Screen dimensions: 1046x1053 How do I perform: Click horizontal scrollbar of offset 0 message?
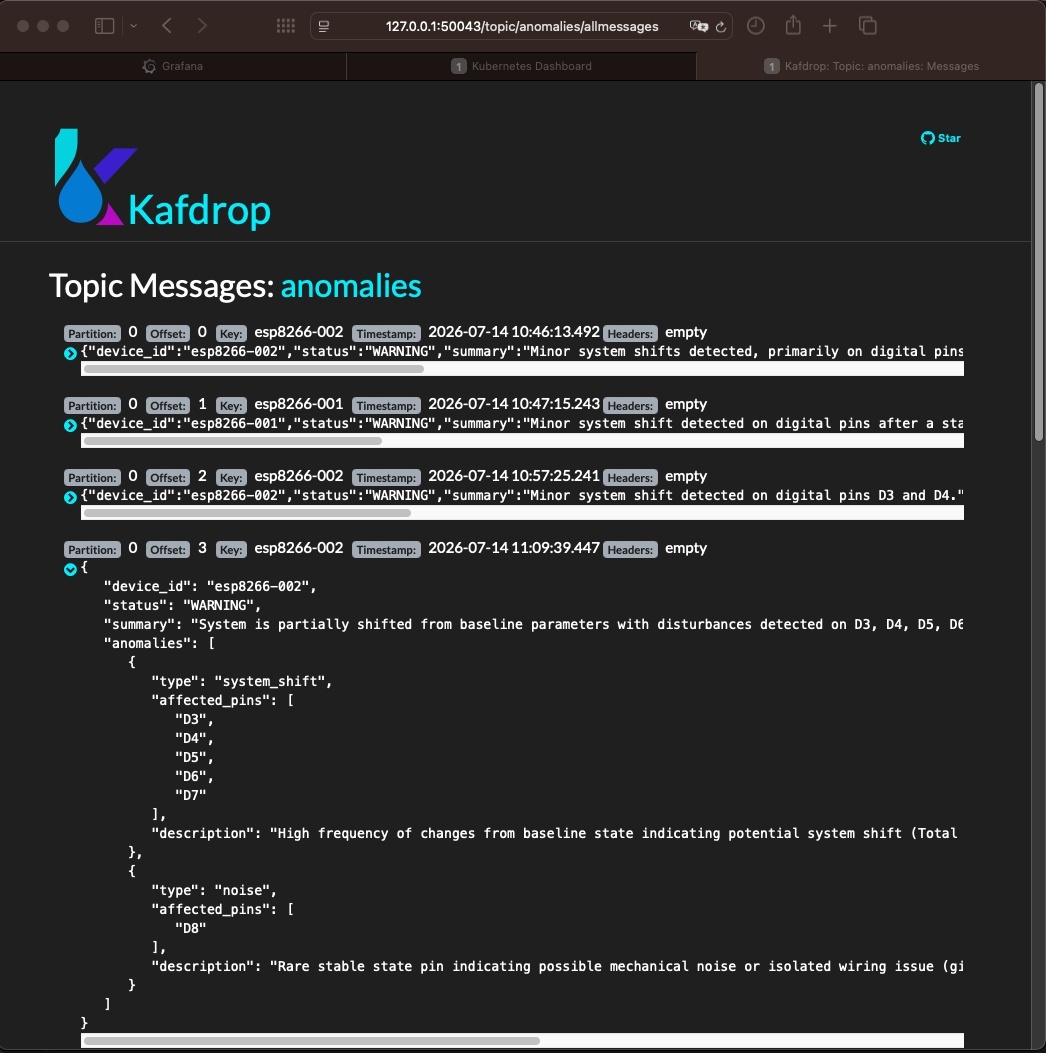[x=254, y=369]
